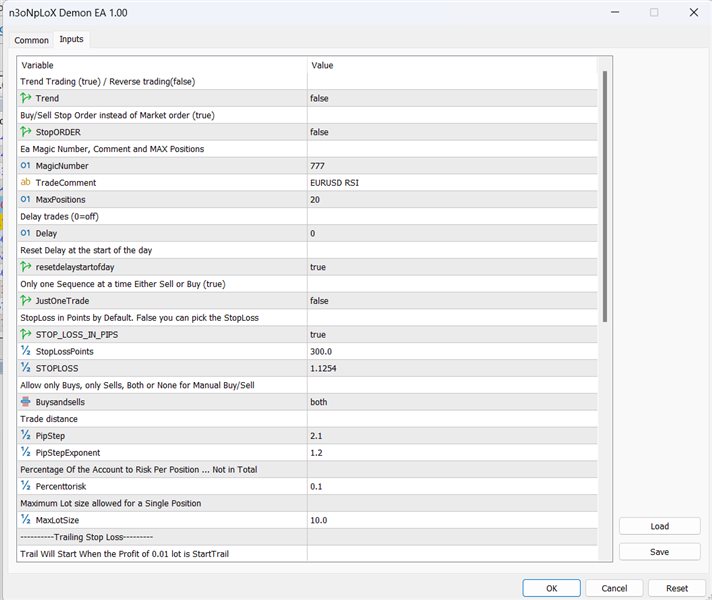Edit the STOPLOSS value 1.1254
Viewport: 712px width, 600px height.
point(452,368)
